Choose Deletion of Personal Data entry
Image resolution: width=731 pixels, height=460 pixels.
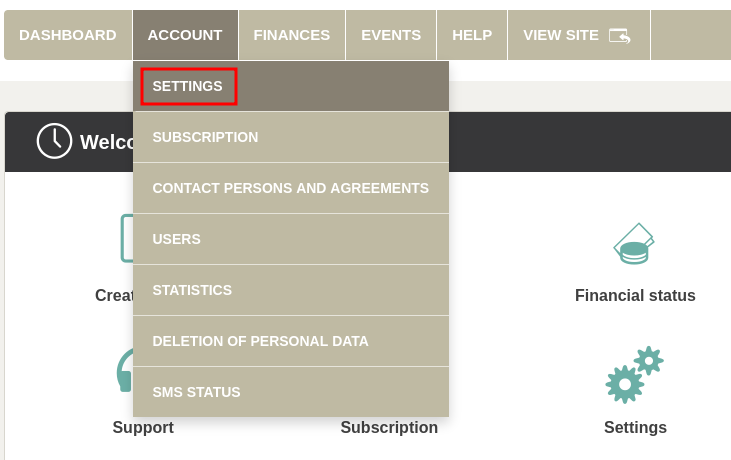tap(260, 341)
